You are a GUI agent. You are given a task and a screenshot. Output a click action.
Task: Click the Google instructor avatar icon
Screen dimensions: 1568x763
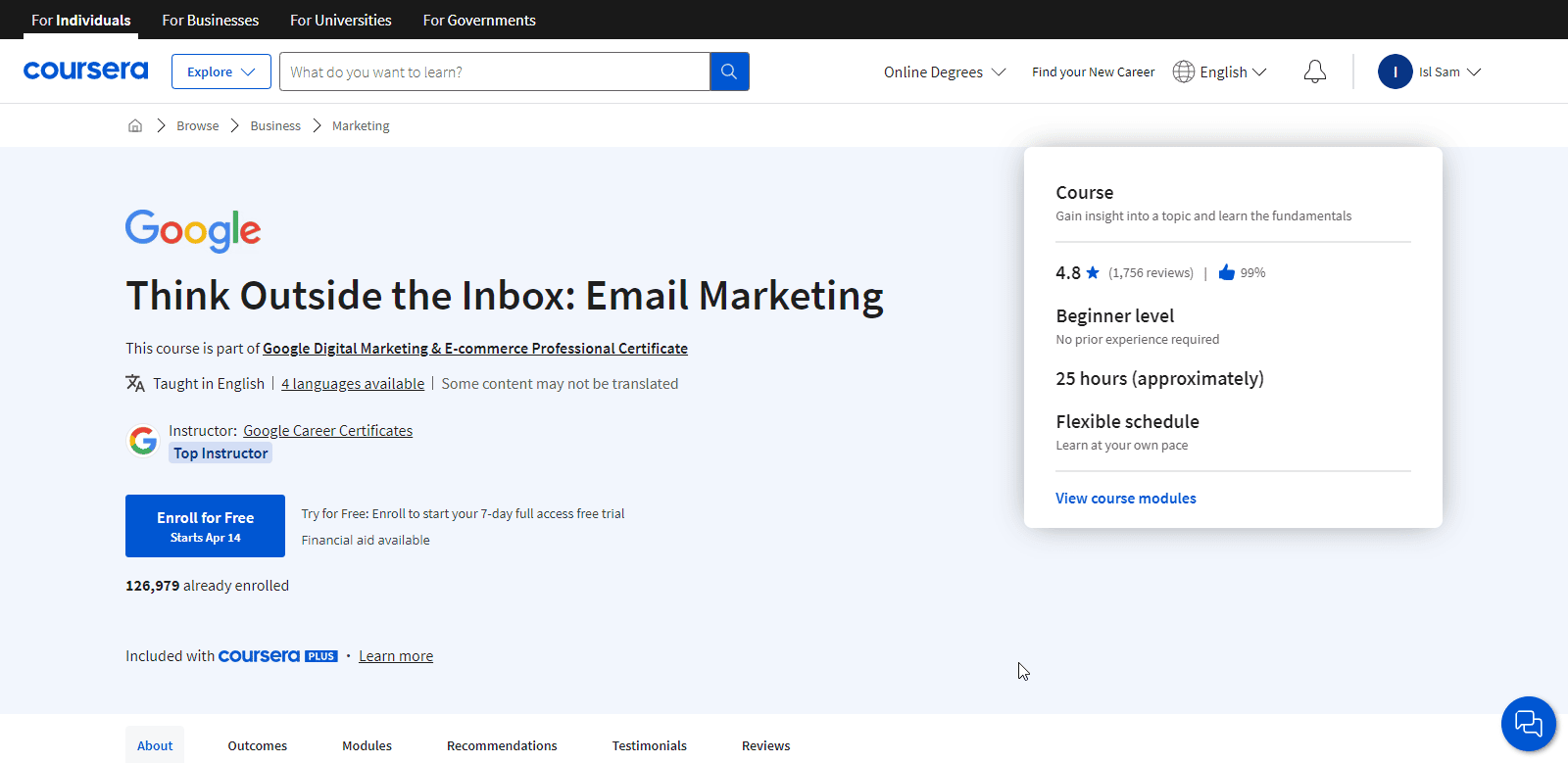[x=143, y=441]
